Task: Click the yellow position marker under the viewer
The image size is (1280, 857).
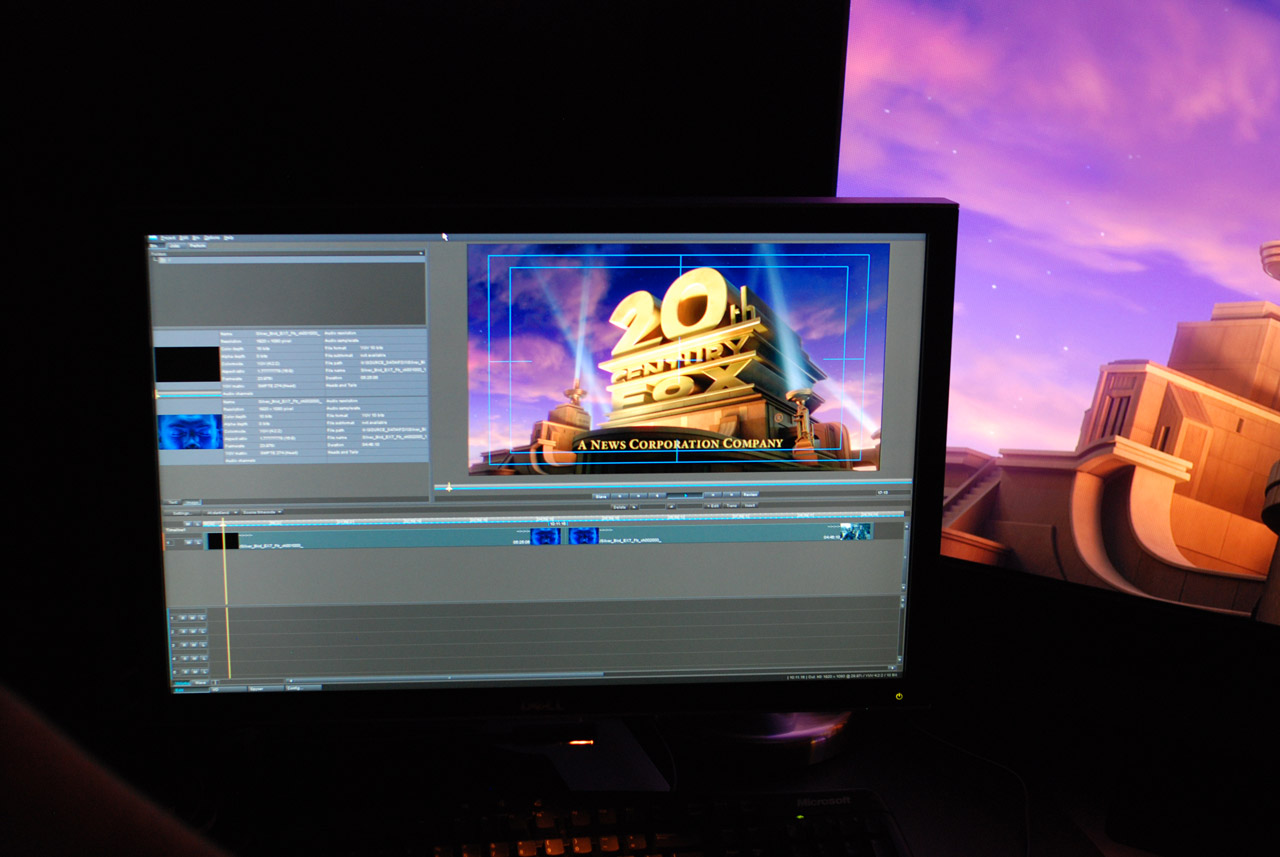Action: tap(449, 487)
